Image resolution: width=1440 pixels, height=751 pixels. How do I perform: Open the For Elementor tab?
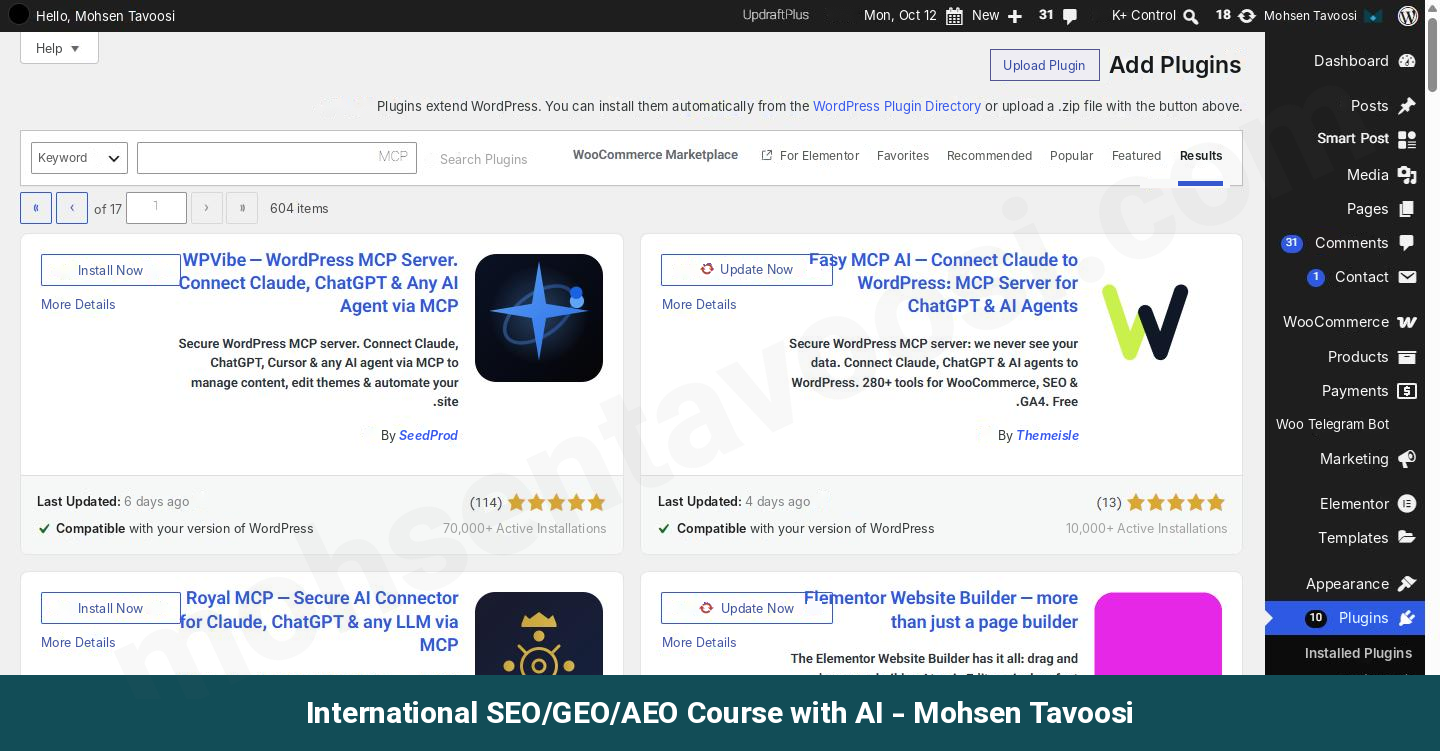[810, 156]
